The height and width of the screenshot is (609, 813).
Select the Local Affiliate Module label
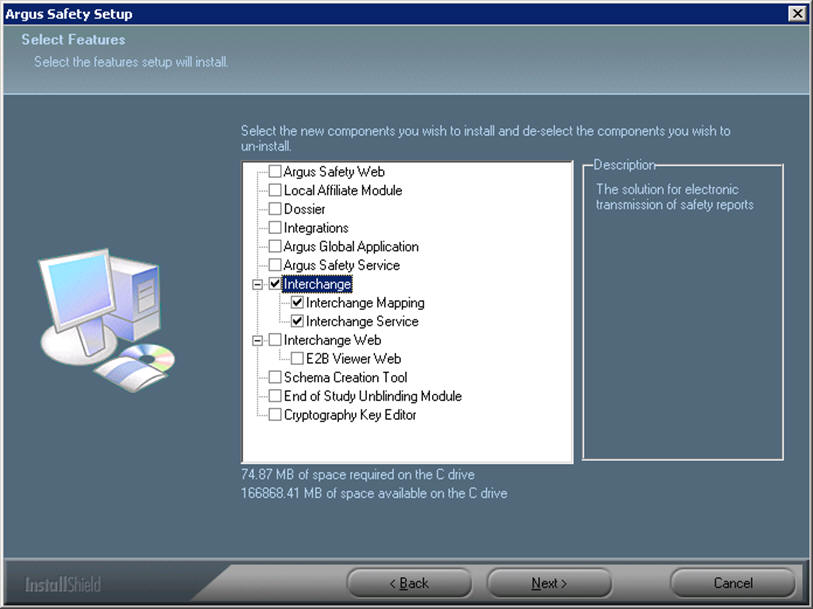click(x=343, y=190)
